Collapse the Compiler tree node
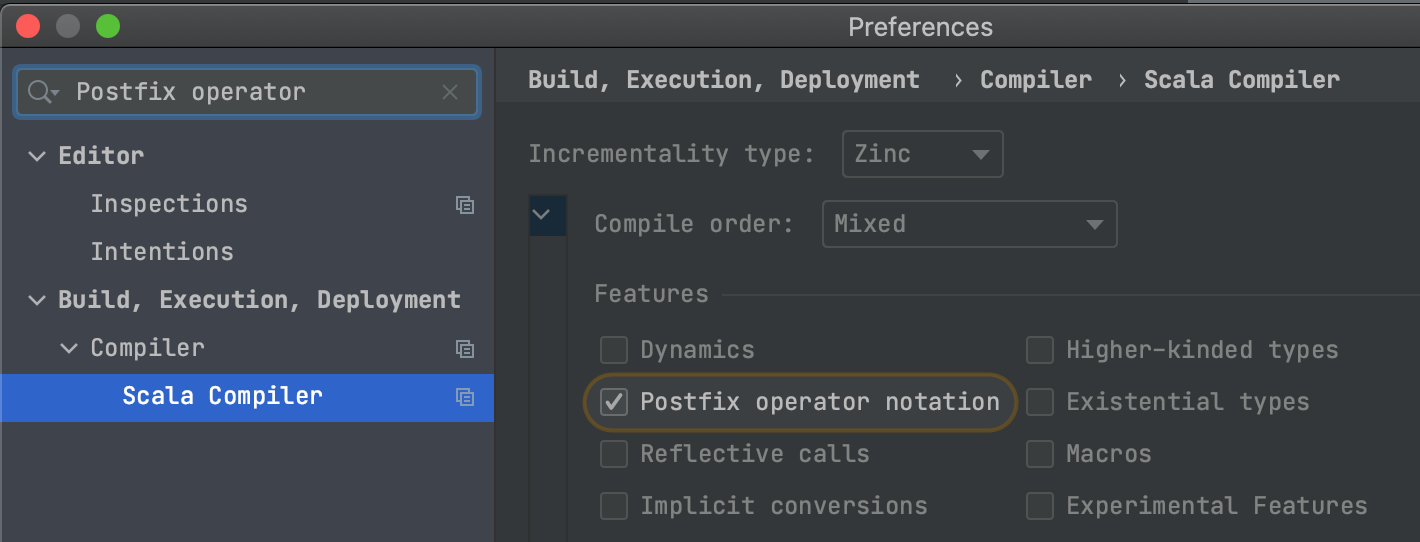Viewport: 1420px width, 542px height. tap(69, 348)
